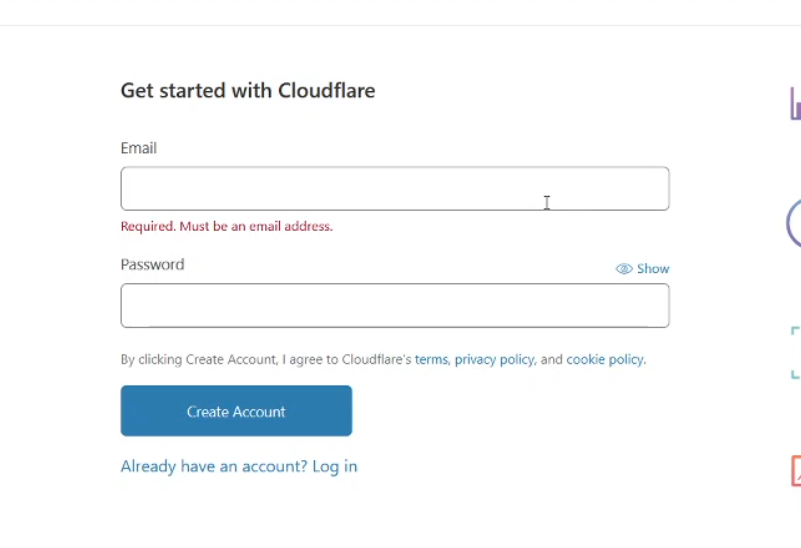Click the 'By clicking Create Account' agreement text
This screenshot has width=801, height=548.
(x=383, y=360)
